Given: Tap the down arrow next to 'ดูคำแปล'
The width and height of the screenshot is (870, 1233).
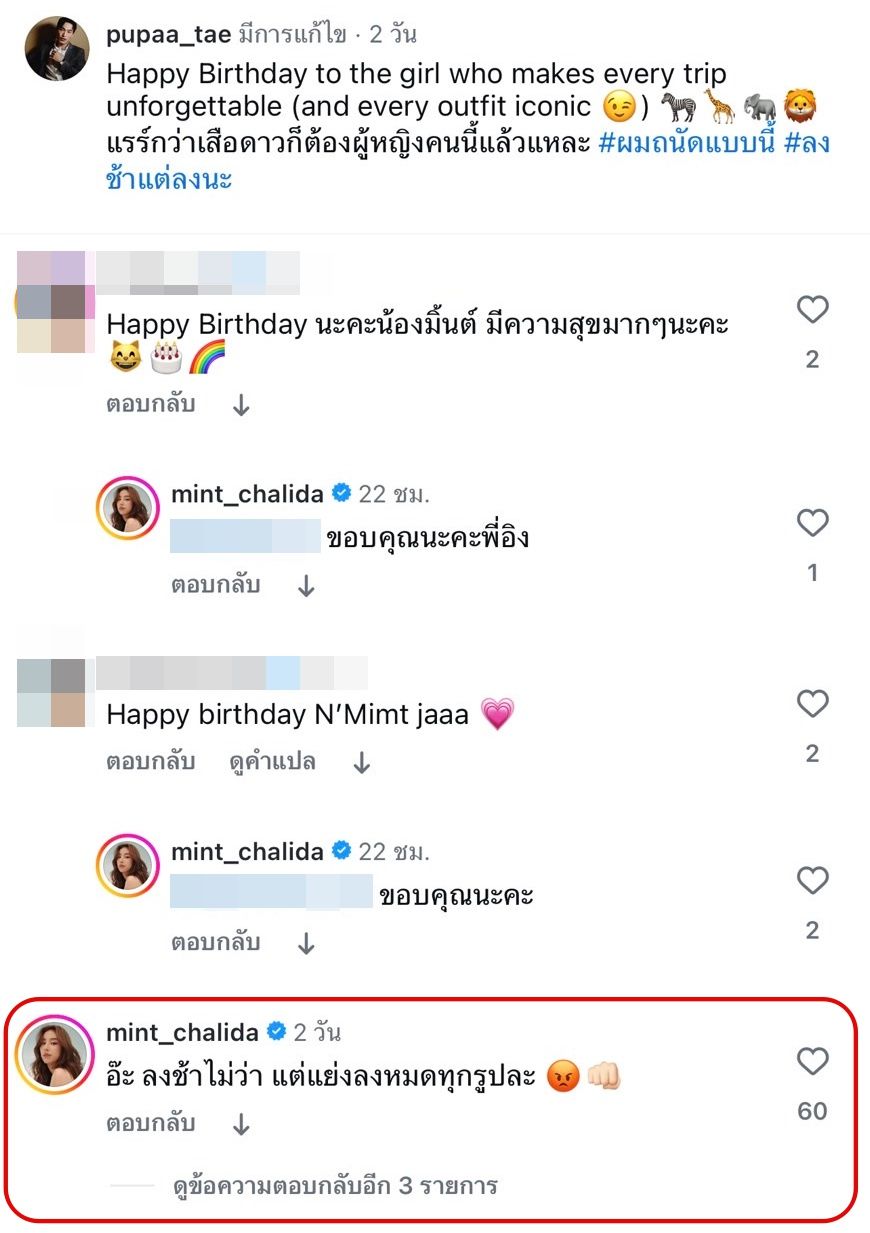Looking at the screenshot, I should (x=362, y=763).
